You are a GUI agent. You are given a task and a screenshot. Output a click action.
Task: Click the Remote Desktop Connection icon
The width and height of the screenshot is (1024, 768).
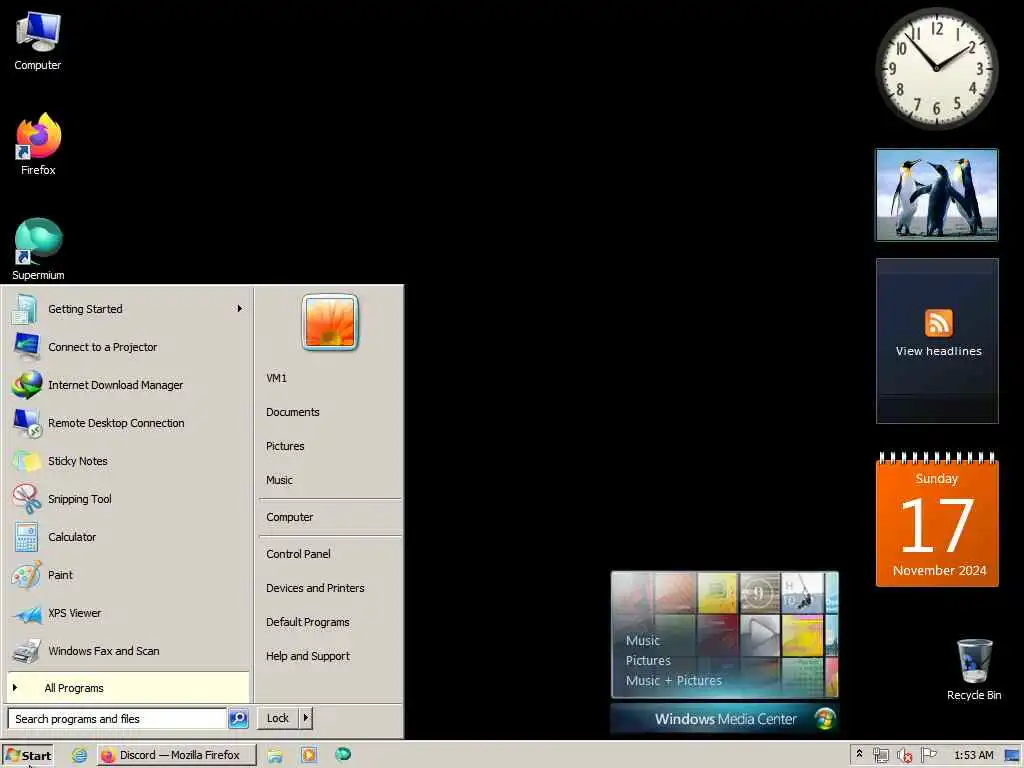(x=27, y=423)
